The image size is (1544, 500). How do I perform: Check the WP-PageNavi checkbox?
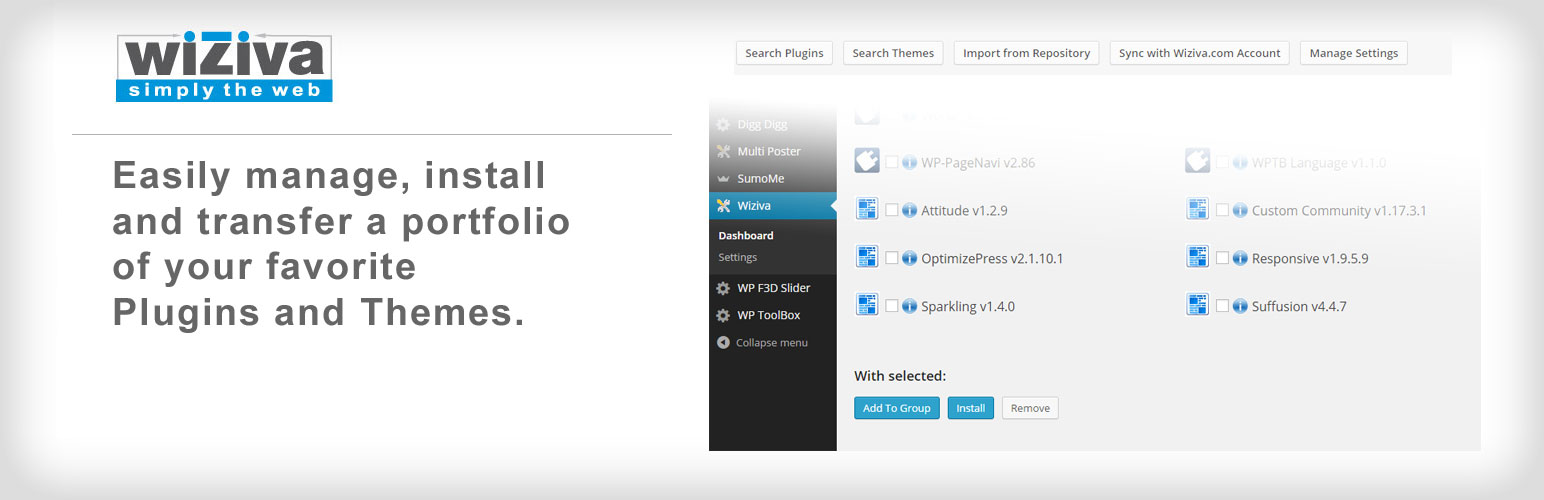[x=892, y=162]
